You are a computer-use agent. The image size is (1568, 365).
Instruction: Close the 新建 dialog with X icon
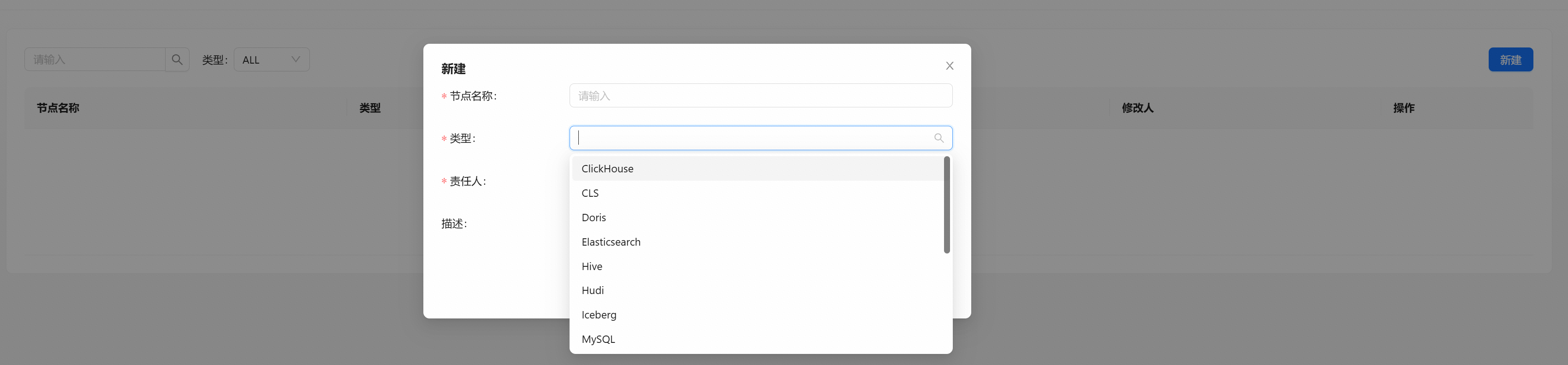949,66
